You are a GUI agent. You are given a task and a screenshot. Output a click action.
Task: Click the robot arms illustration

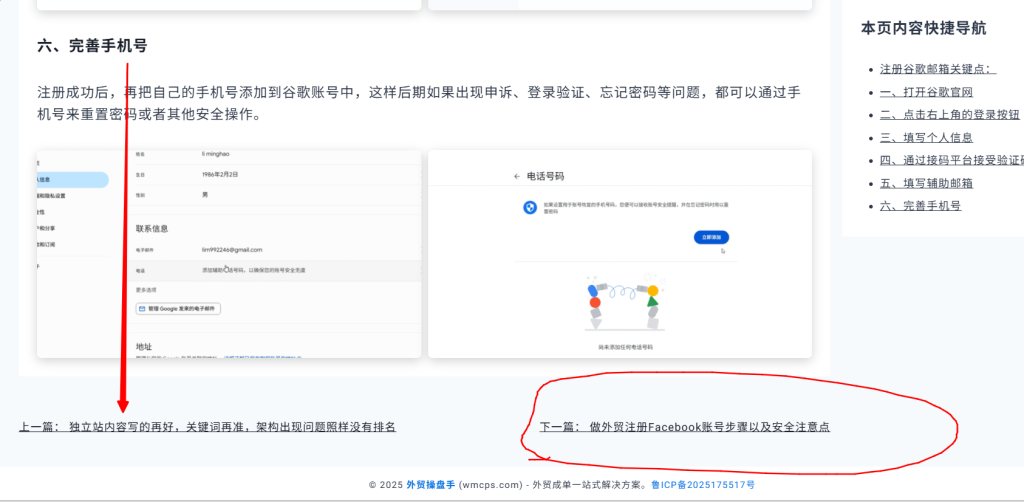(x=624, y=304)
